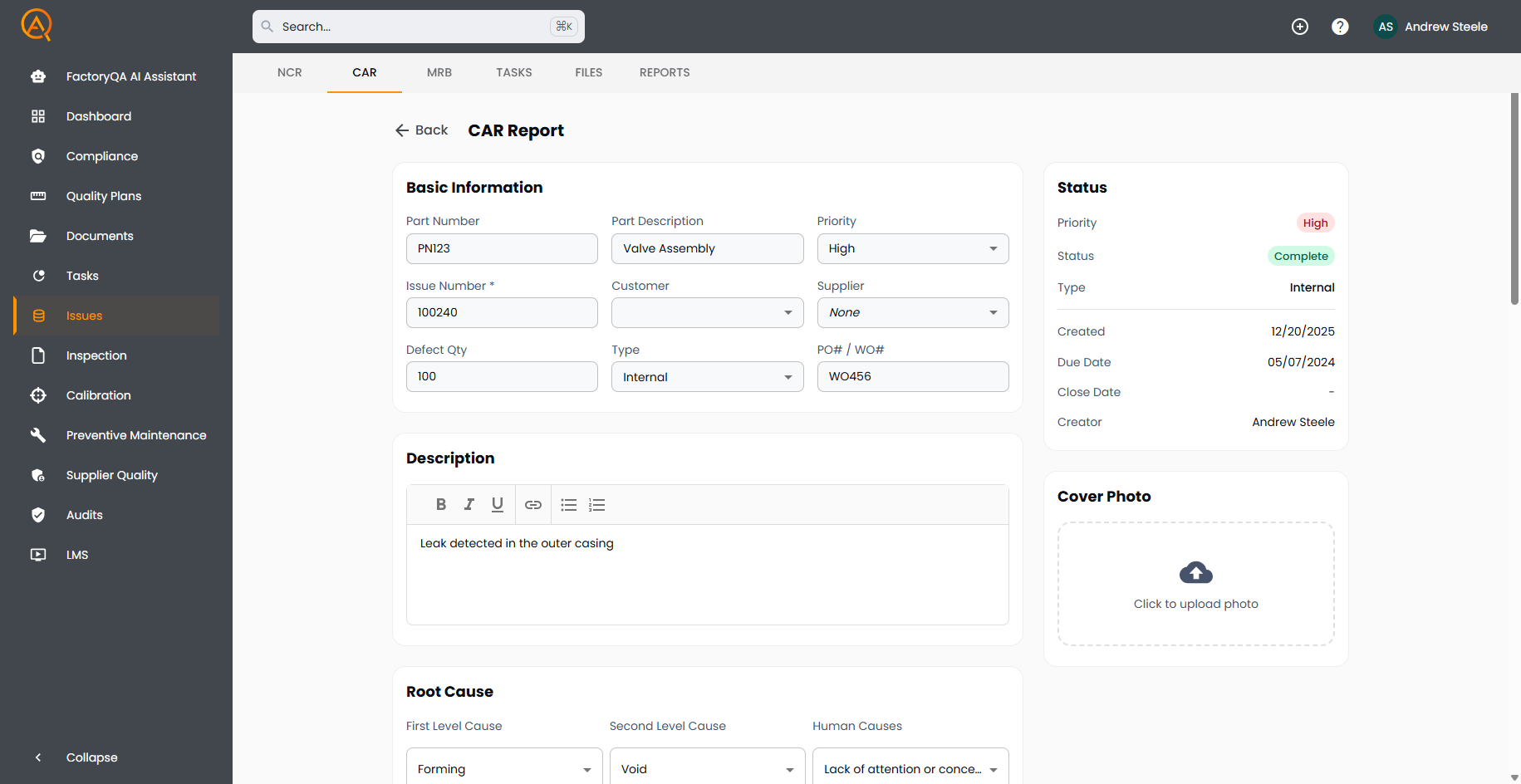This screenshot has height=784, width=1521.
Task: Click cloud upload icon for cover photo
Action: pos(1195,573)
